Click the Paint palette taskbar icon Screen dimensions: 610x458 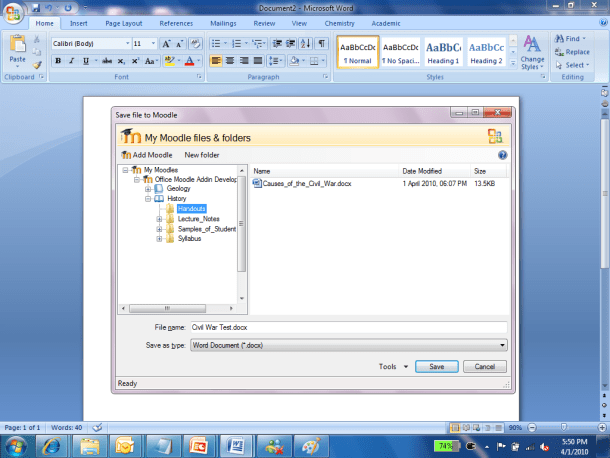click(x=312, y=447)
